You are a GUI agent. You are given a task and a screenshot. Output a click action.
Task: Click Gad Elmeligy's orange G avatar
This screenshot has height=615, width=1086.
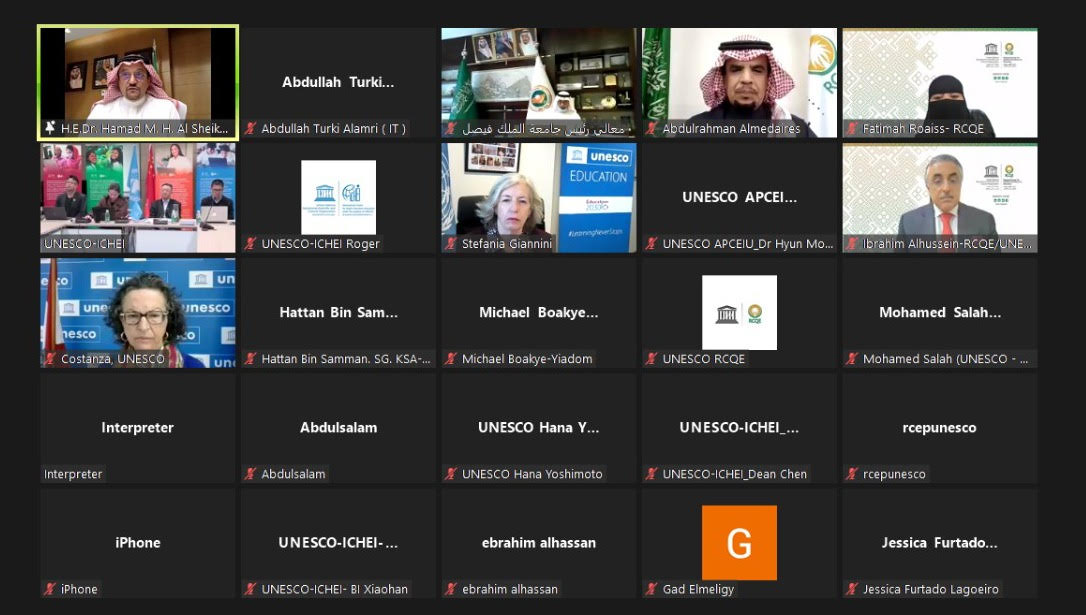[738, 542]
